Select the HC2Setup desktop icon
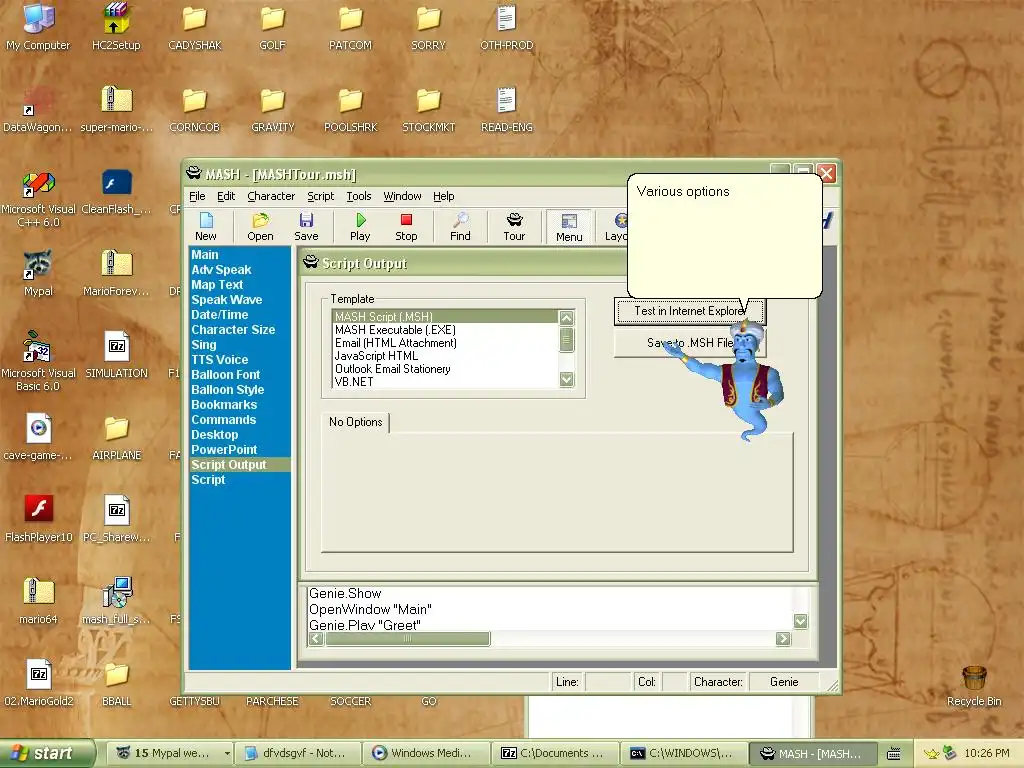This screenshot has width=1024, height=768. coord(116,27)
